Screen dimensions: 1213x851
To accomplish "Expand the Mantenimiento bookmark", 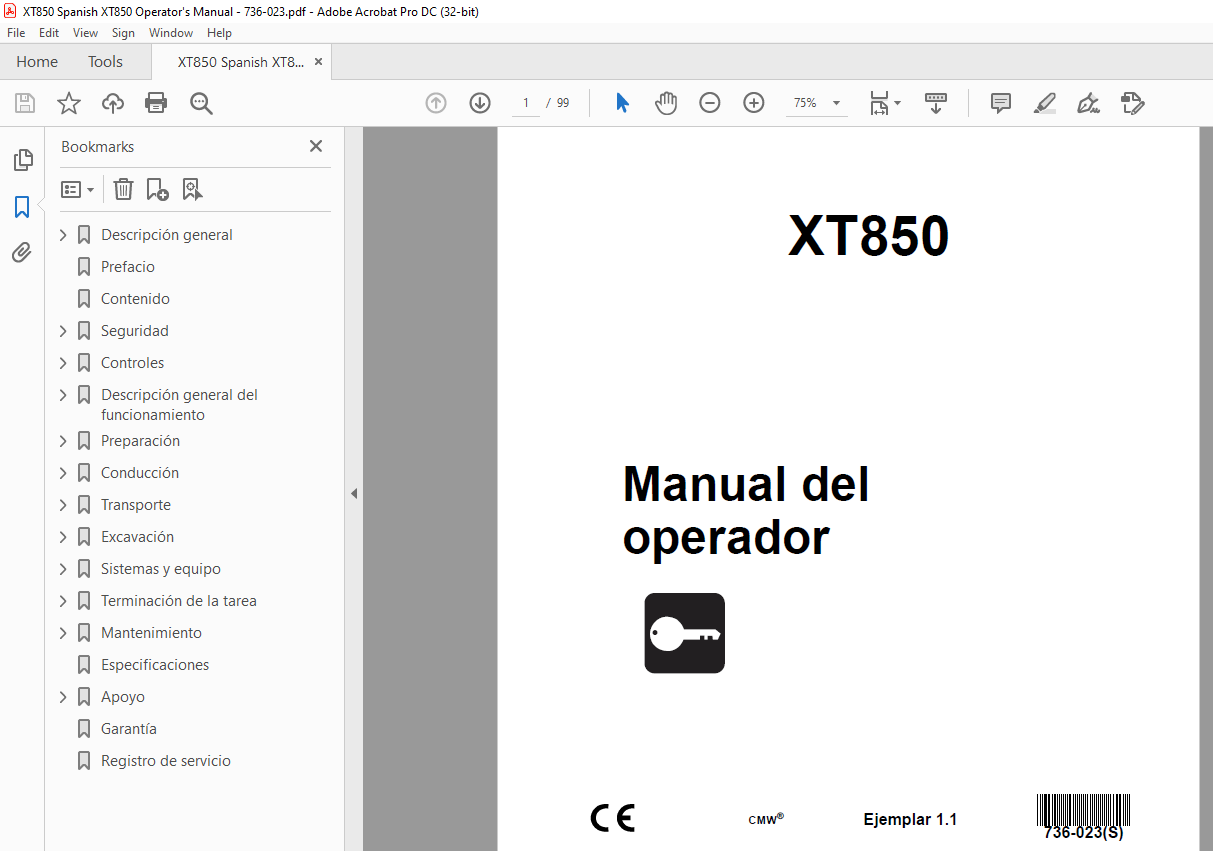I will [x=63, y=633].
